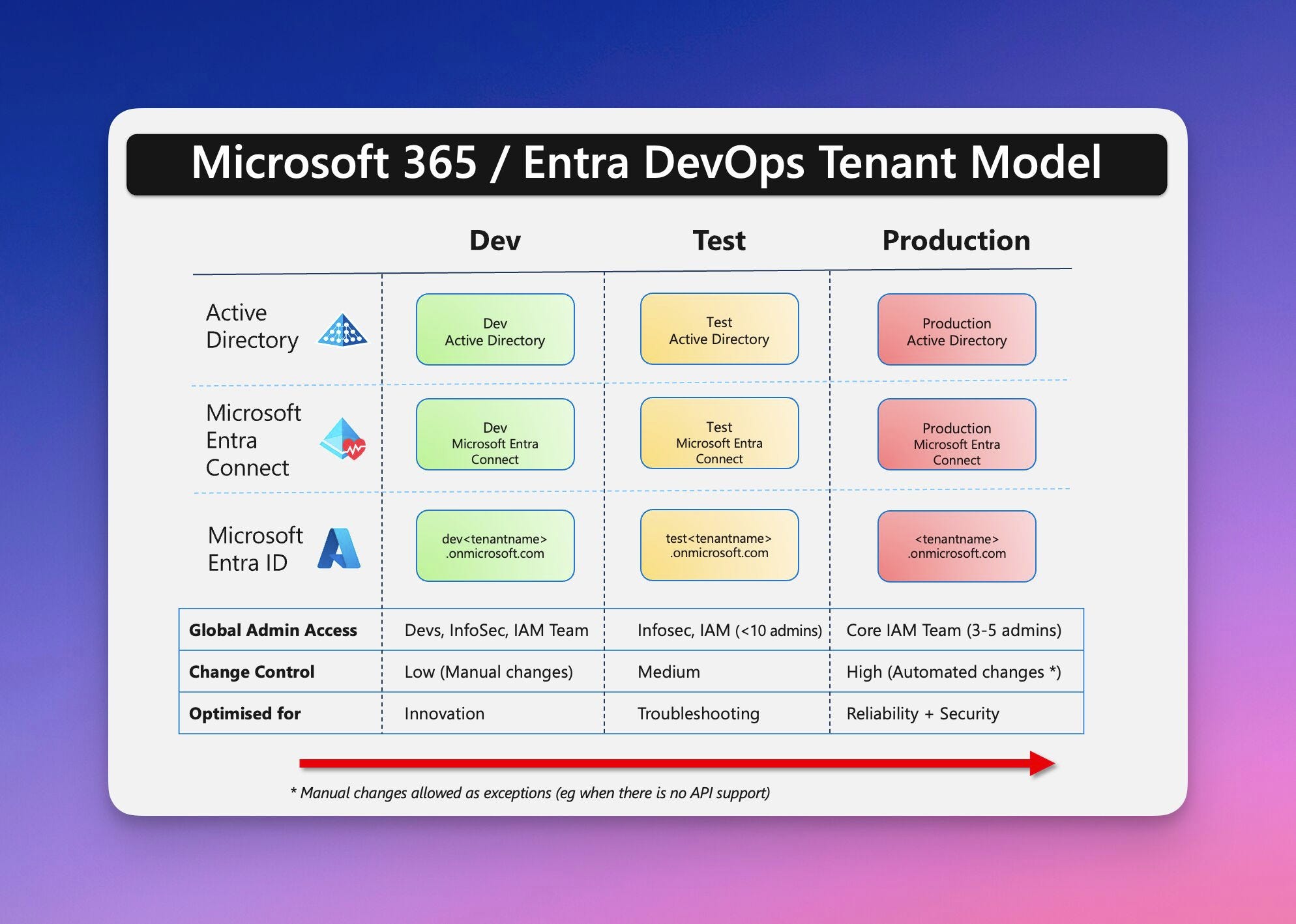1296x924 pixels.
Task: Click the Global Admin Access row label
Action: (x=272, y=630)
